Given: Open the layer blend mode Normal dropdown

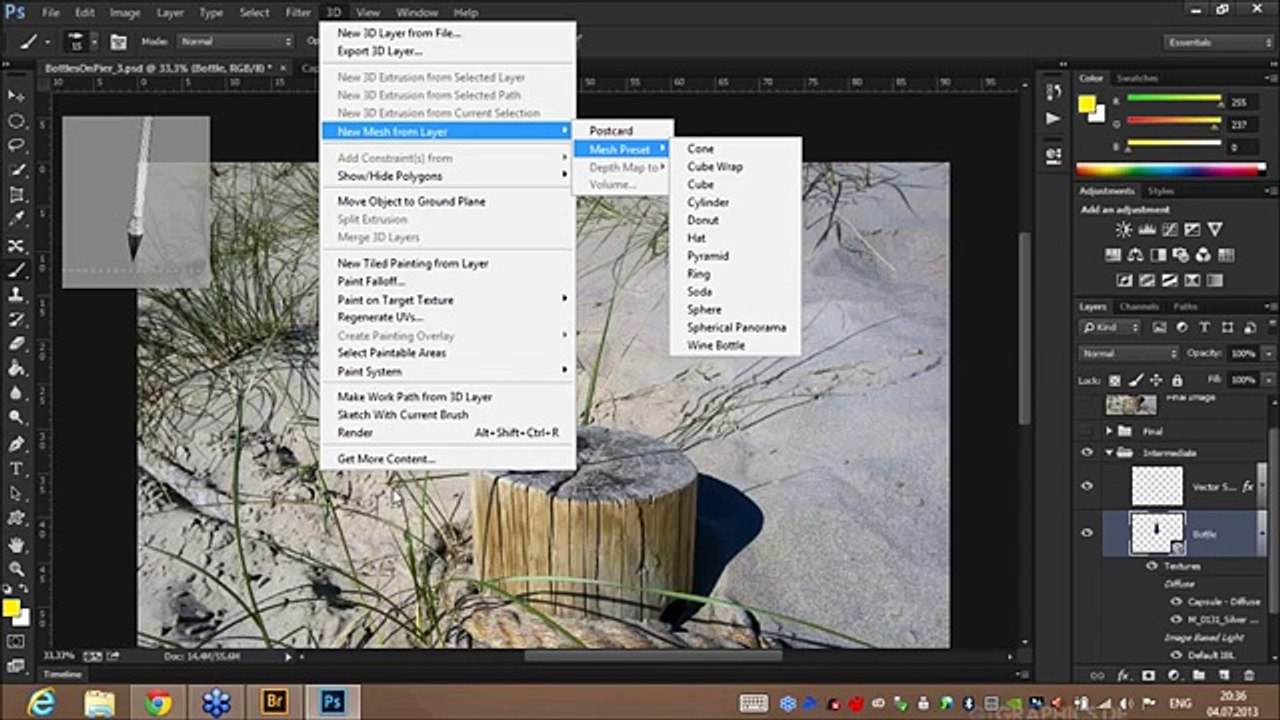Looking at the screenshot, I should [x=1129, y=354].
